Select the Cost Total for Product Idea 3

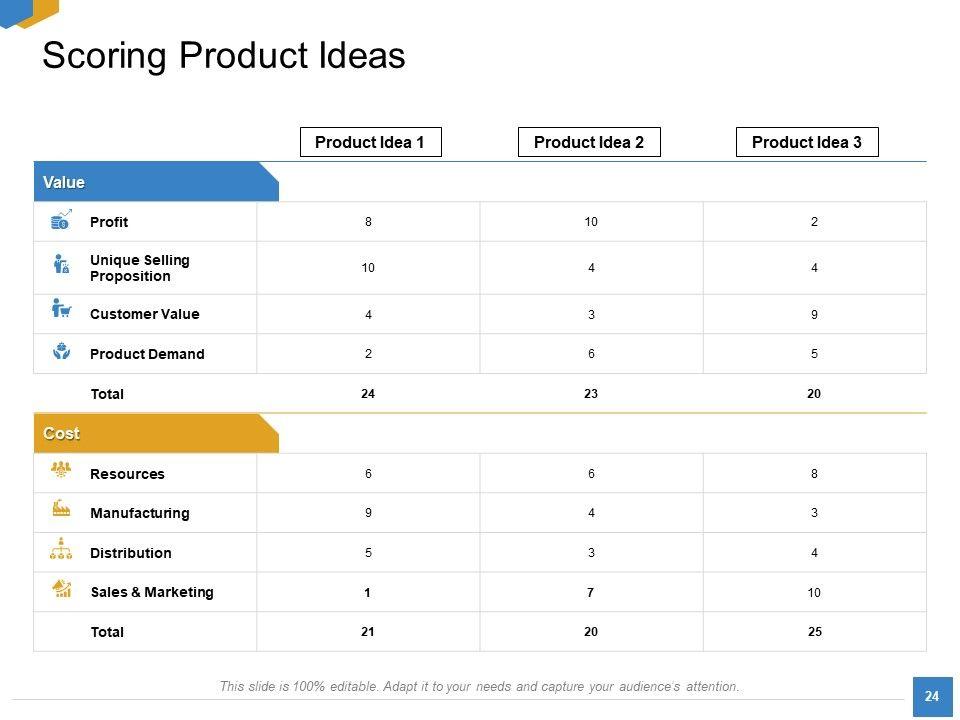[814, 632]
